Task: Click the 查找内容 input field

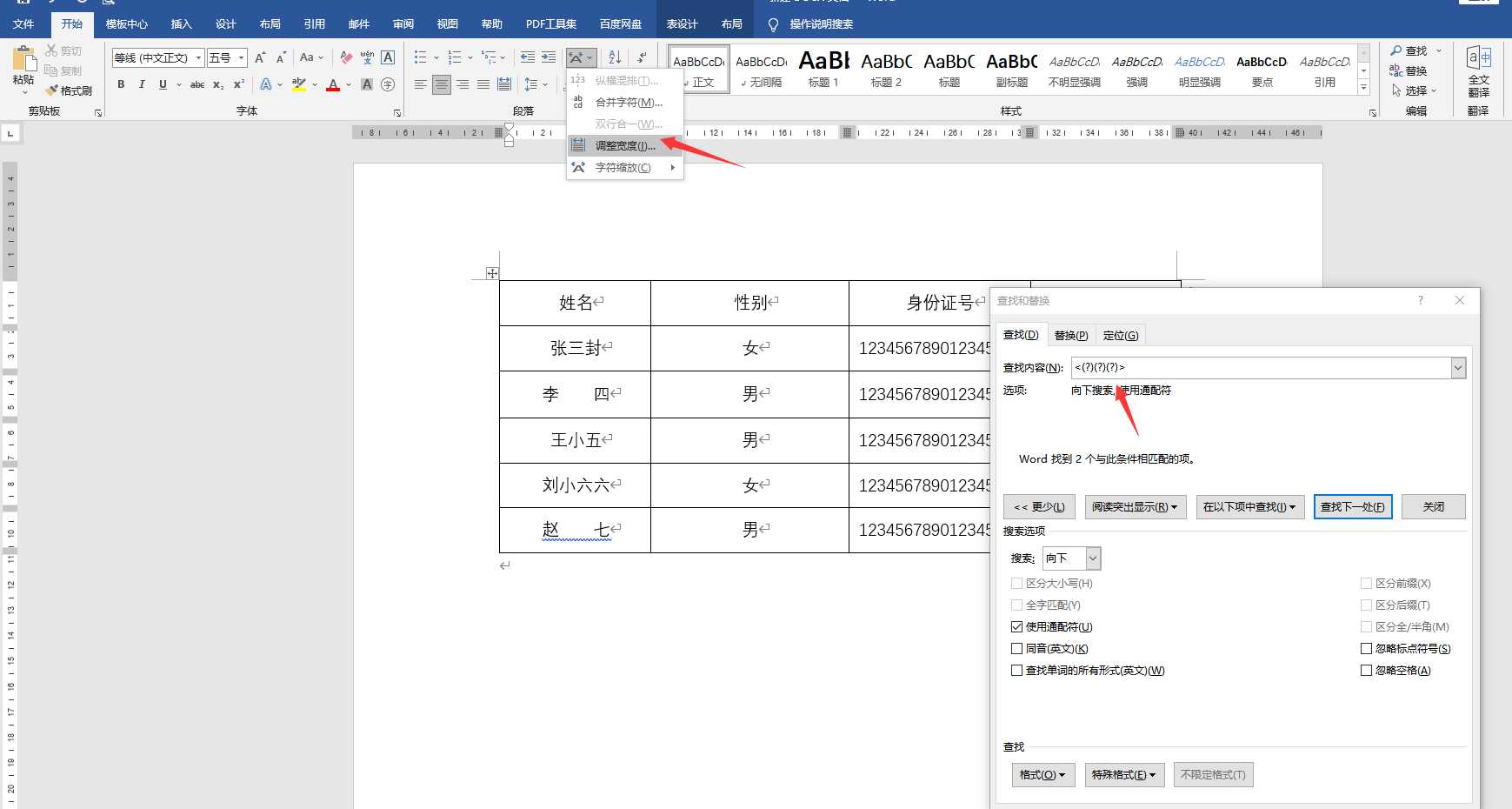Action: tap(1261, 368)
